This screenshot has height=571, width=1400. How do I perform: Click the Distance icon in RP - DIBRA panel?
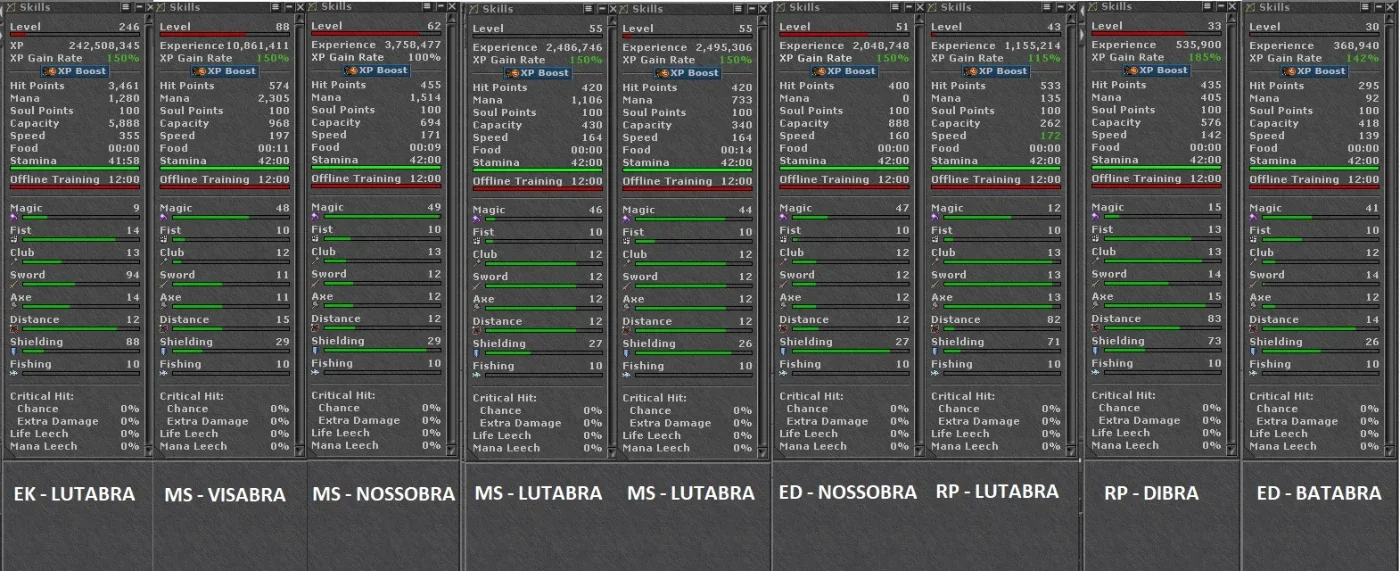[1095, 328]
